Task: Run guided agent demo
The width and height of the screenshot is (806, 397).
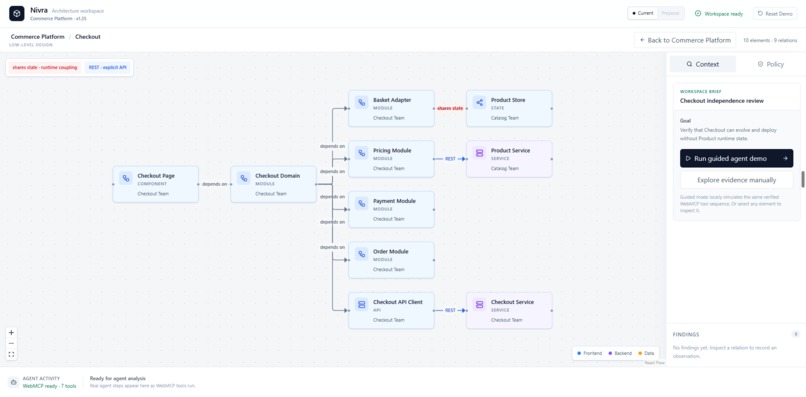Action: point(736,158)
